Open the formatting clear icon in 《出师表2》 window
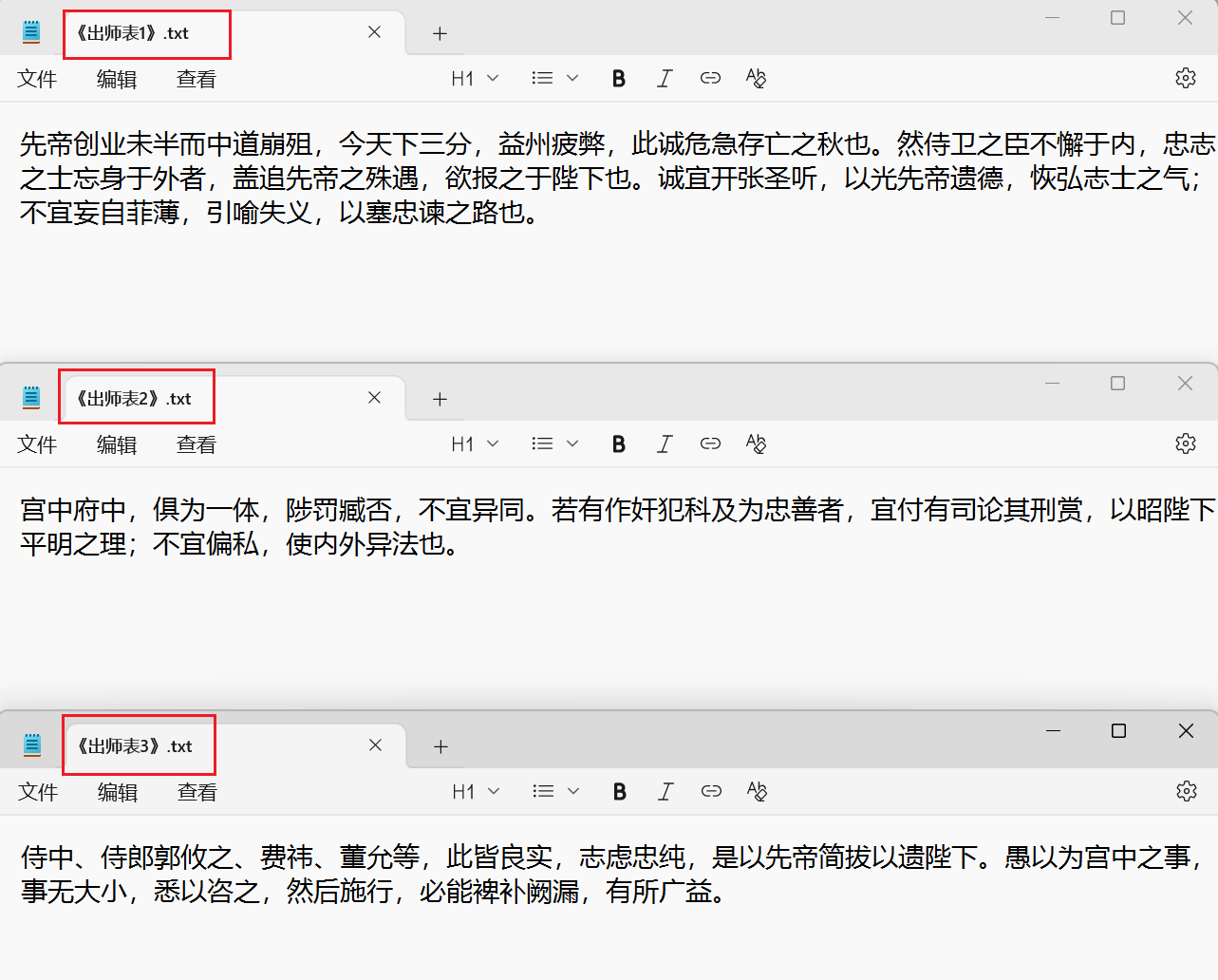The image size is (1218, 980). [x=756, y=443]
